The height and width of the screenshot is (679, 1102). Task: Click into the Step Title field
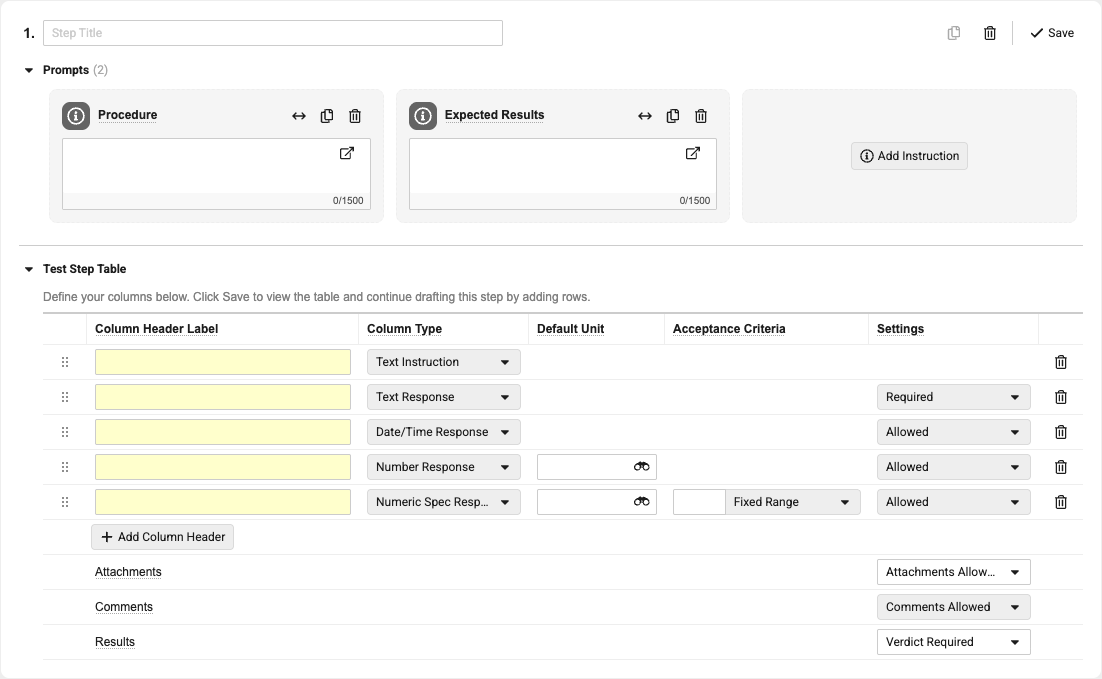pyautogui.click(x=273, y=33)
